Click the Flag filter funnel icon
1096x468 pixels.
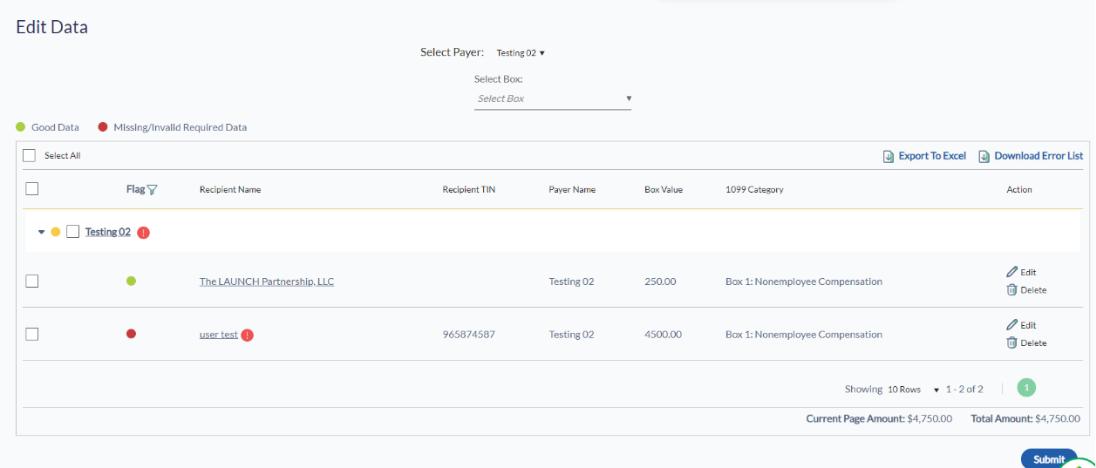click(x=152, y=189)
